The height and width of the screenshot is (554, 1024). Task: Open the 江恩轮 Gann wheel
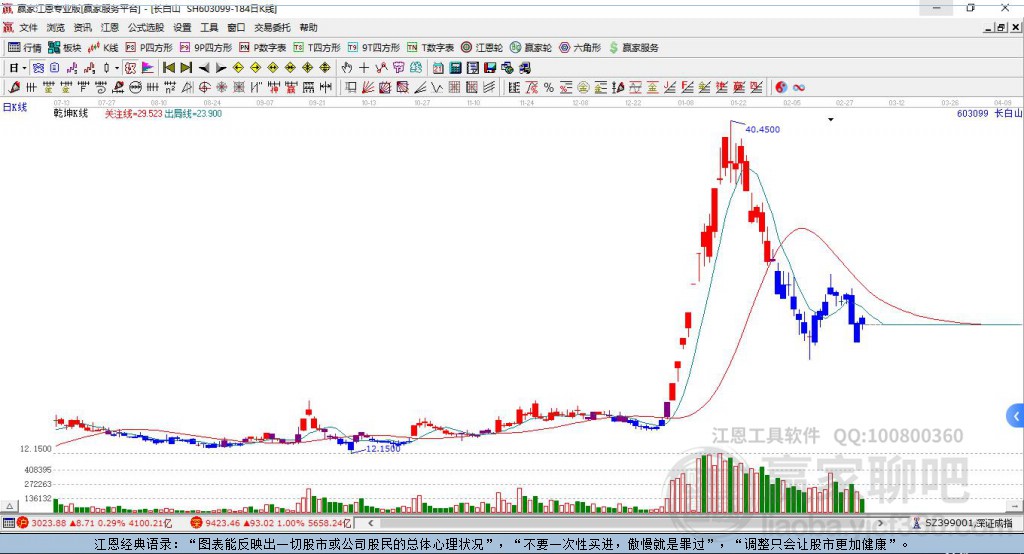[482, 48]
